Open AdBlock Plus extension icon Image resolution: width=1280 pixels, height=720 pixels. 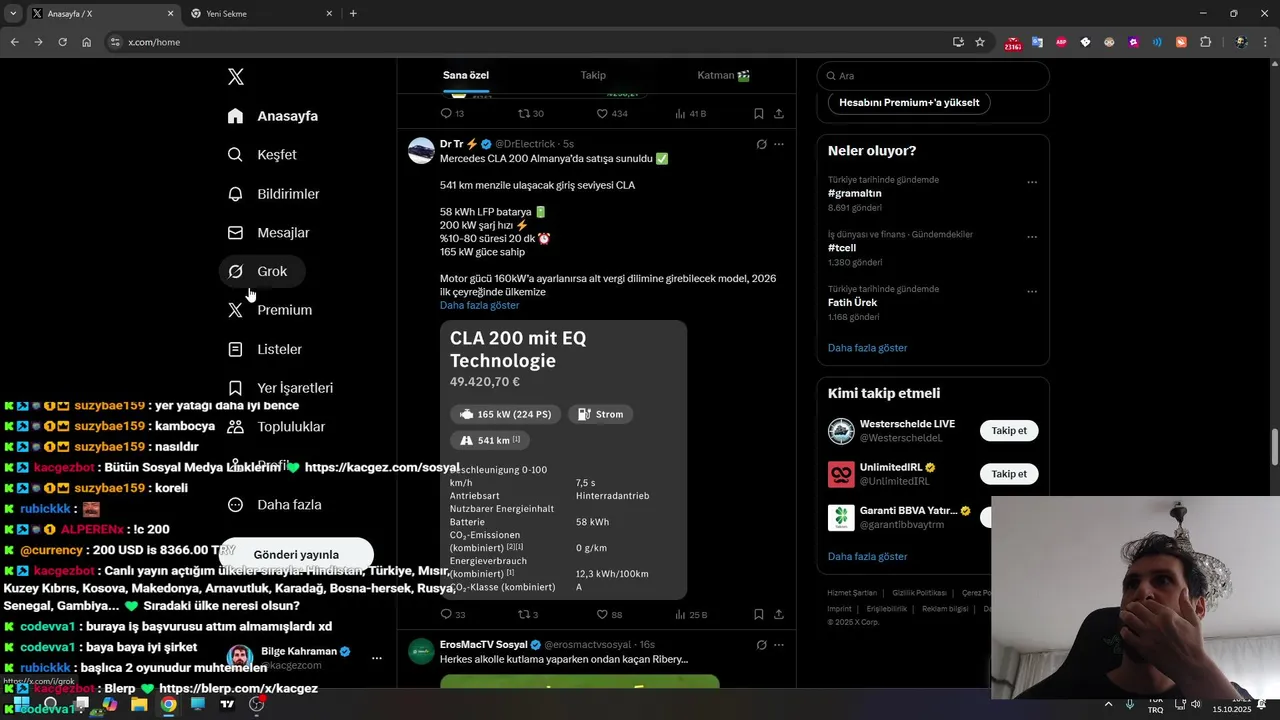(1061, 42)
